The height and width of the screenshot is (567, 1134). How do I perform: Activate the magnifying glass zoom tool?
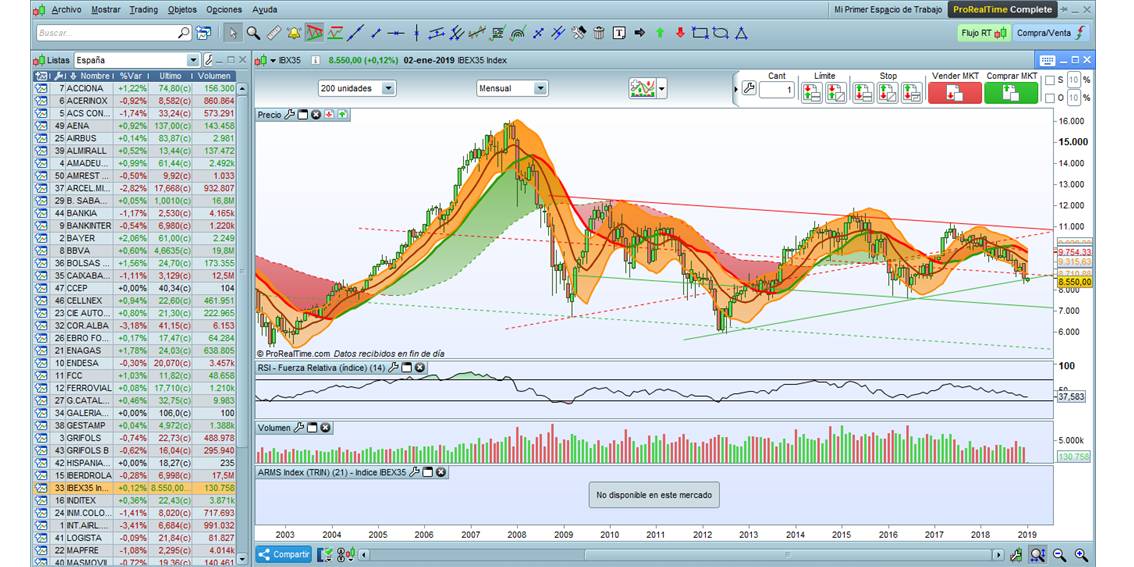[x=253, y=33]
